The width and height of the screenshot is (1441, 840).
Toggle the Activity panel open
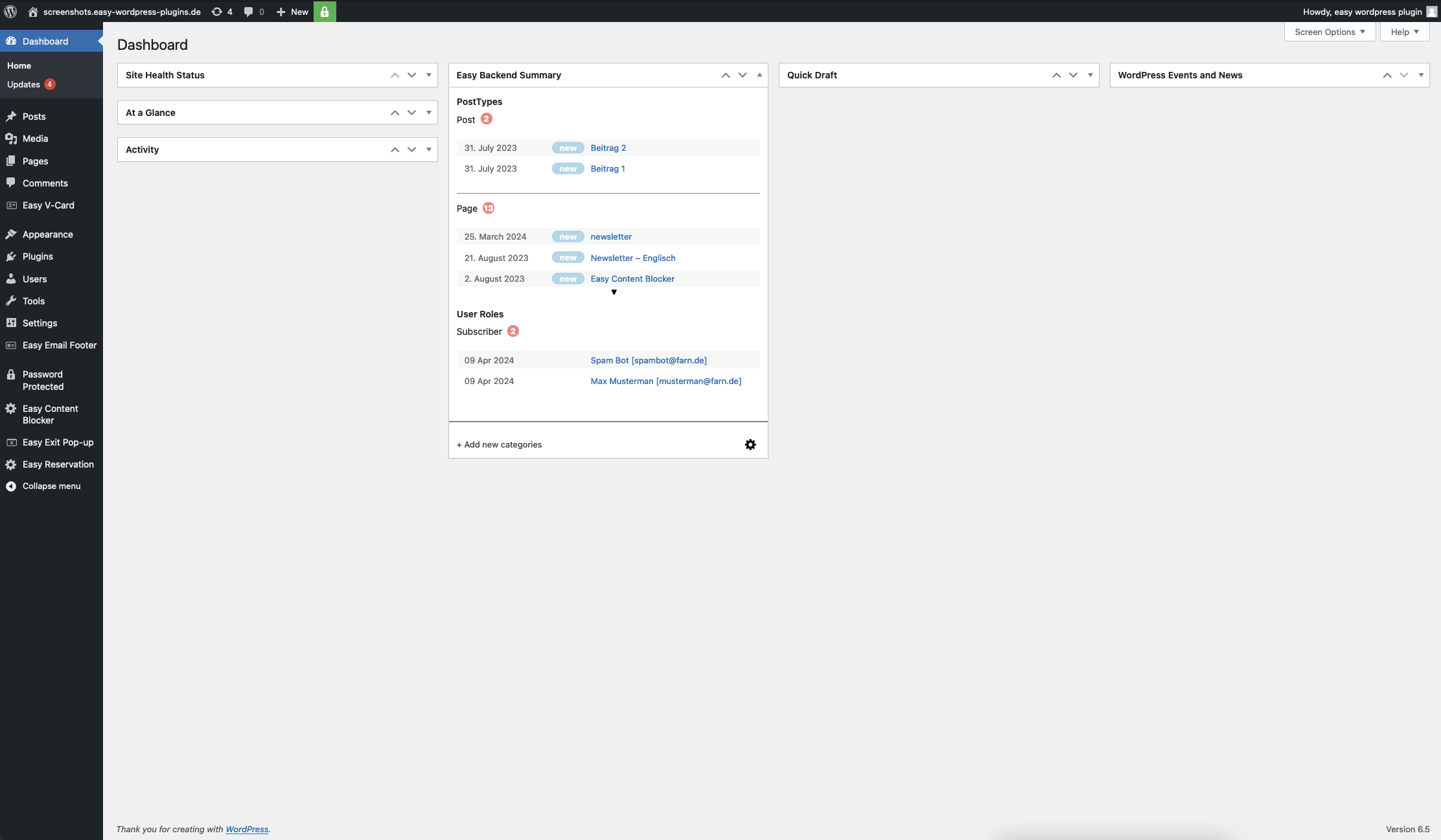[429, 150]
